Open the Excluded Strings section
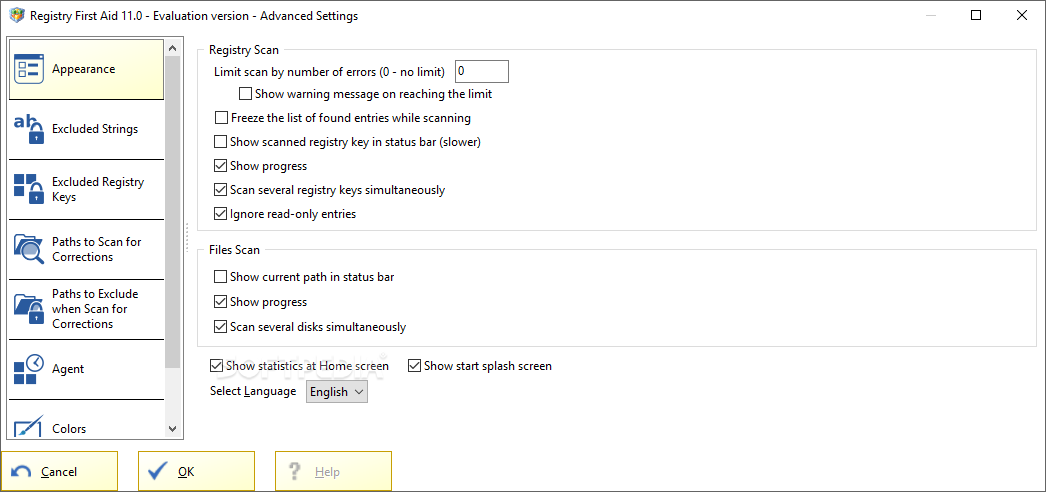Viewport: 1046px width, 492px height. click(x=86, y=129)
